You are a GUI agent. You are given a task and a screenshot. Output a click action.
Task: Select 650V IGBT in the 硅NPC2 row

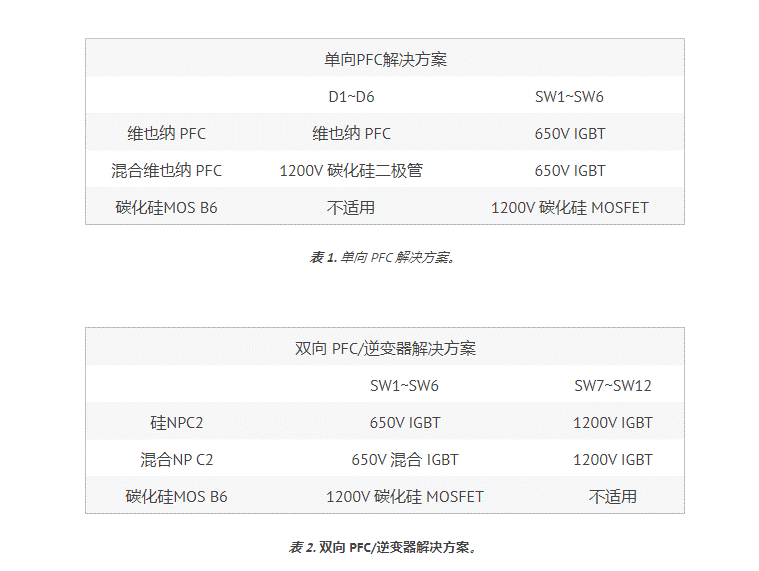point(405,423)
